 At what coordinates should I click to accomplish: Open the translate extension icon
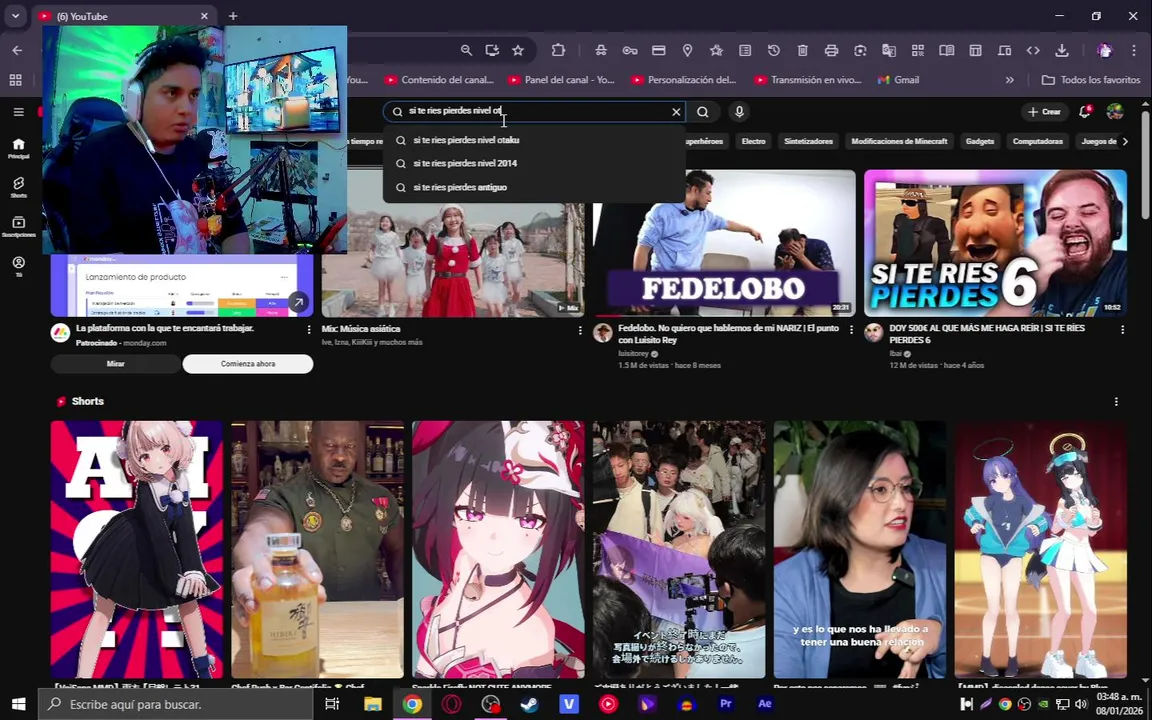[889, 50]
